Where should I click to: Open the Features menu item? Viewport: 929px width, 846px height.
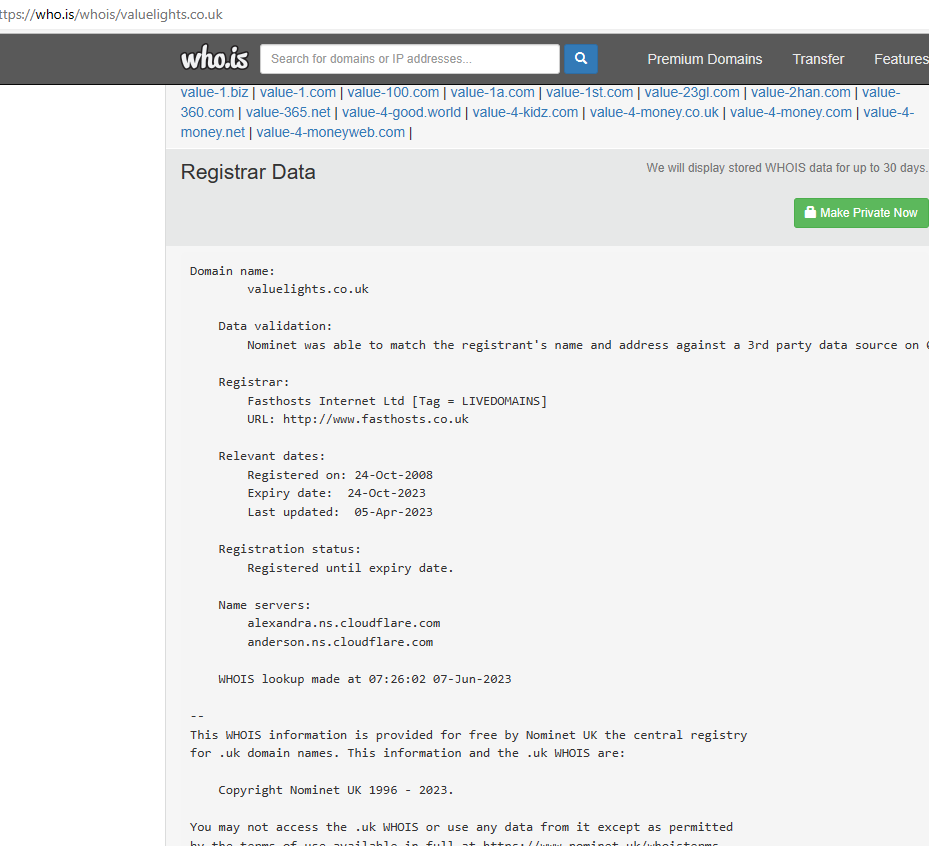coord(900,59)
